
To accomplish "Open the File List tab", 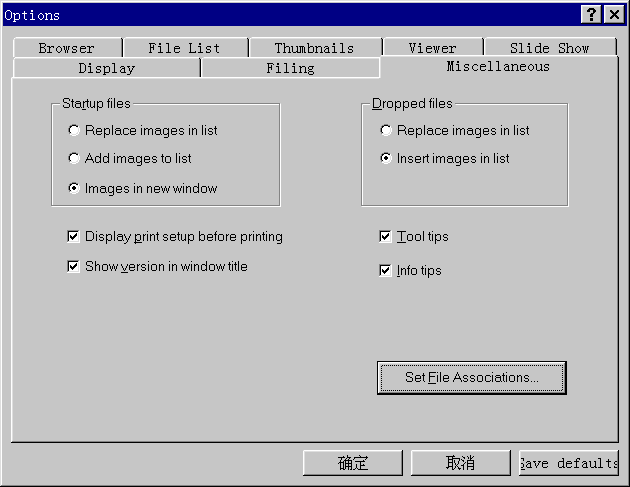I will (x=184, y=48).
